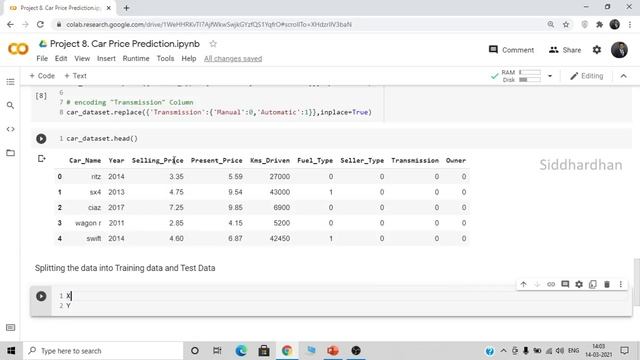
Task: Add a new Text cell
Action: pos(75,76)
